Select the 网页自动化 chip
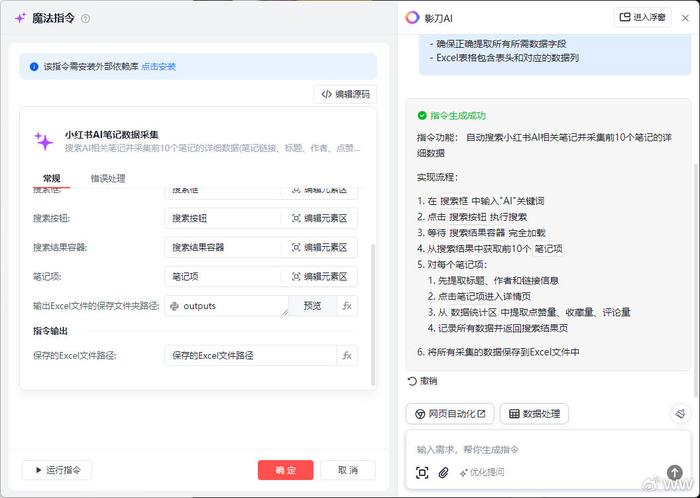This screenshot has width=700, height=498. point(450,414)
